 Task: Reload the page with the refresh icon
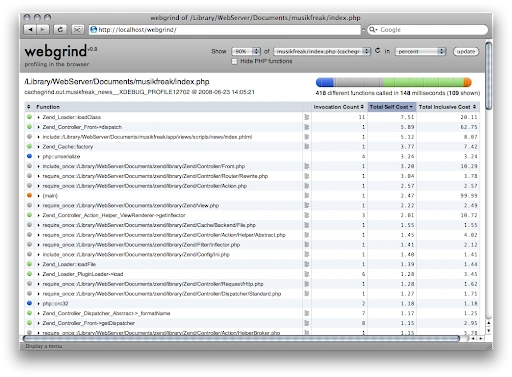60,30
